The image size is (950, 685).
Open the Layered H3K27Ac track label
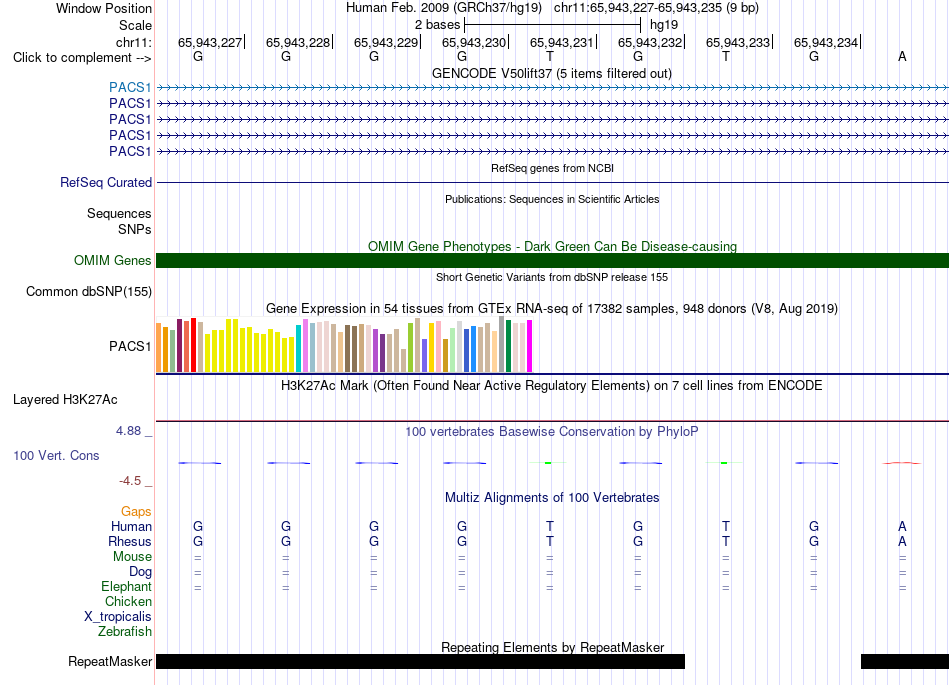pos(65,400)
